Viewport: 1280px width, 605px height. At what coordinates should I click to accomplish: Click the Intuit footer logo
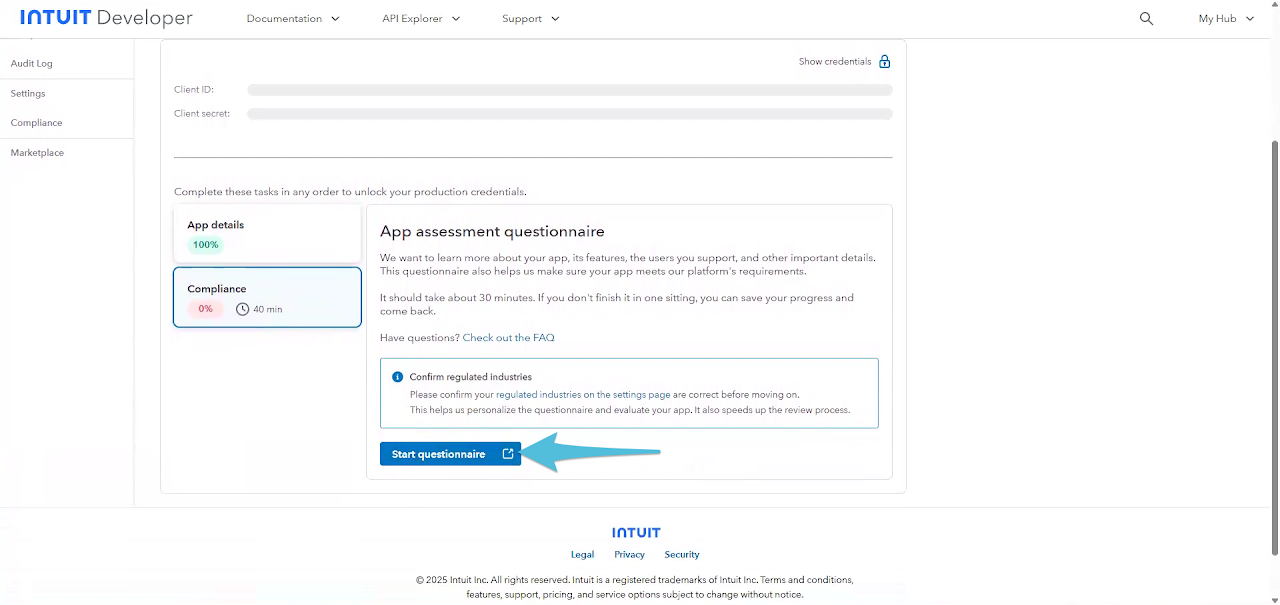coord(636,533)
